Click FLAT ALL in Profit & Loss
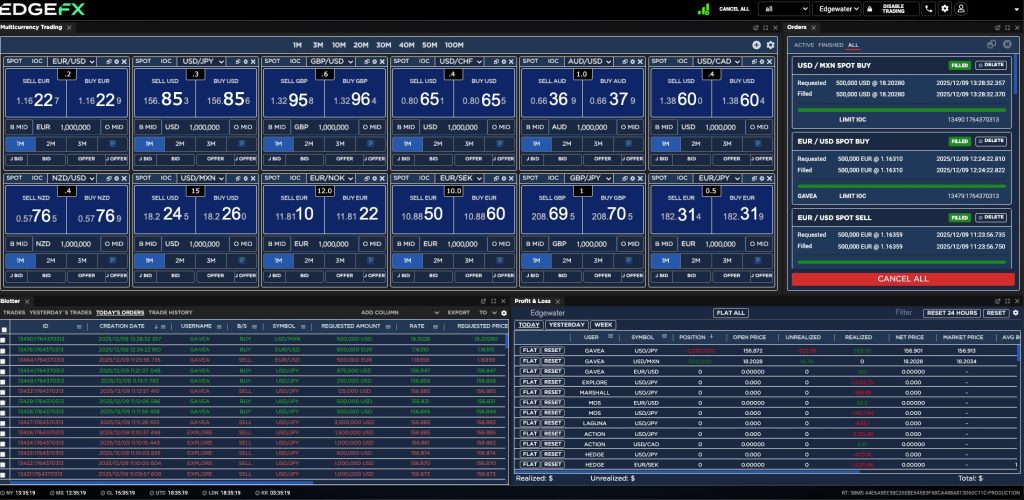The width and height of the screenshot is (1024, 500). tap(730, 313)
